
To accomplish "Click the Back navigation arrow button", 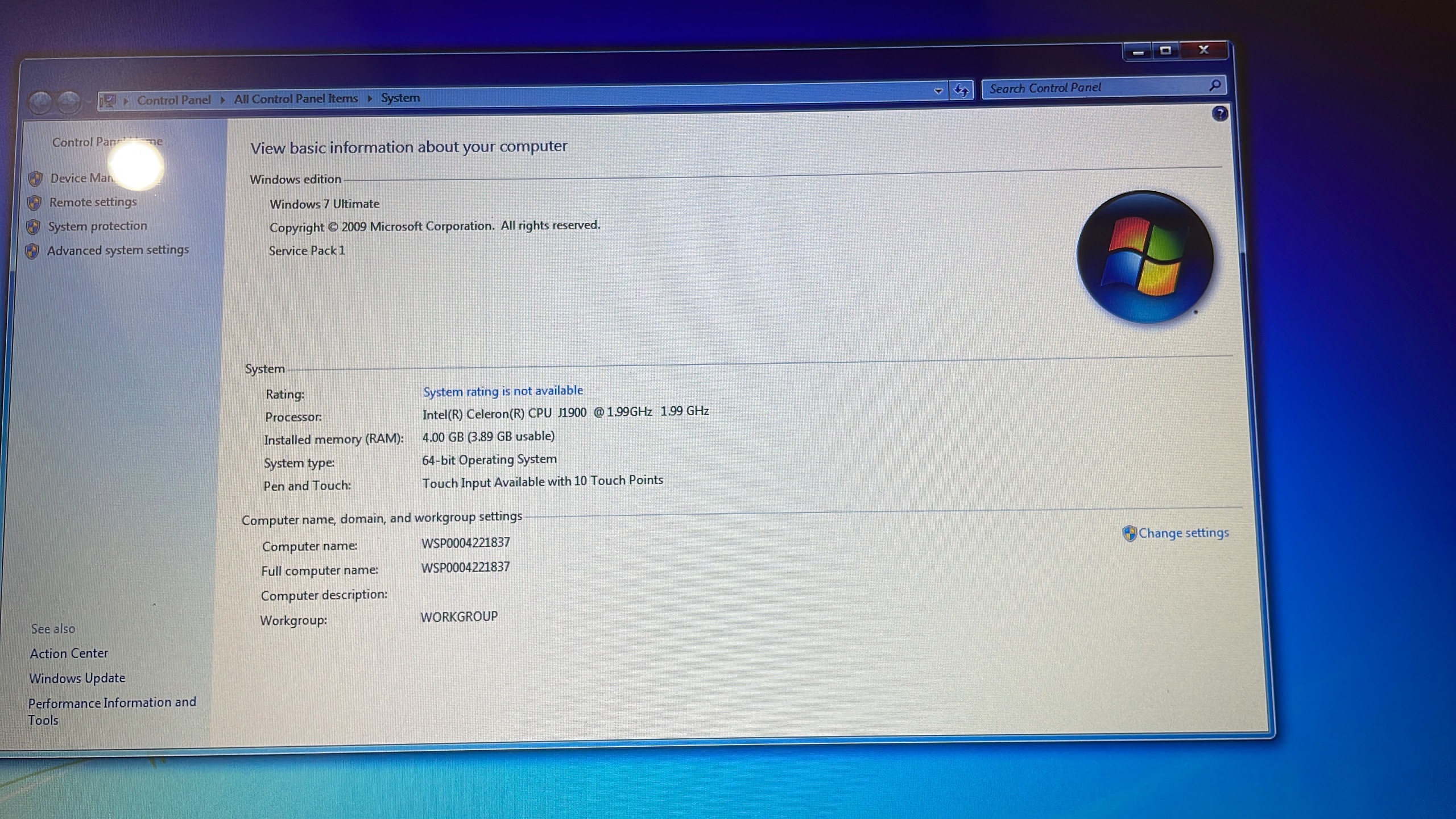I will point(41,102).
